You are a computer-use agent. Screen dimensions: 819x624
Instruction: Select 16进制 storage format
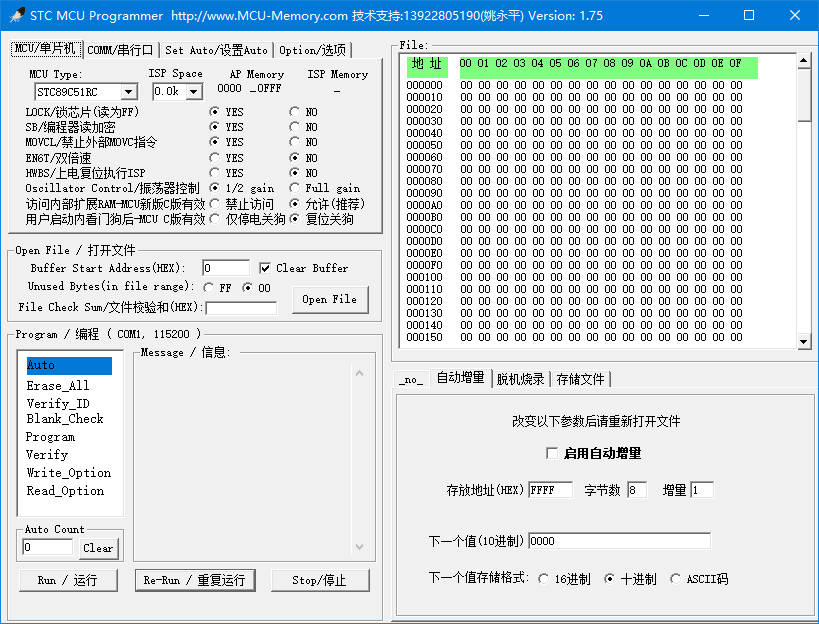pos(543,579)
